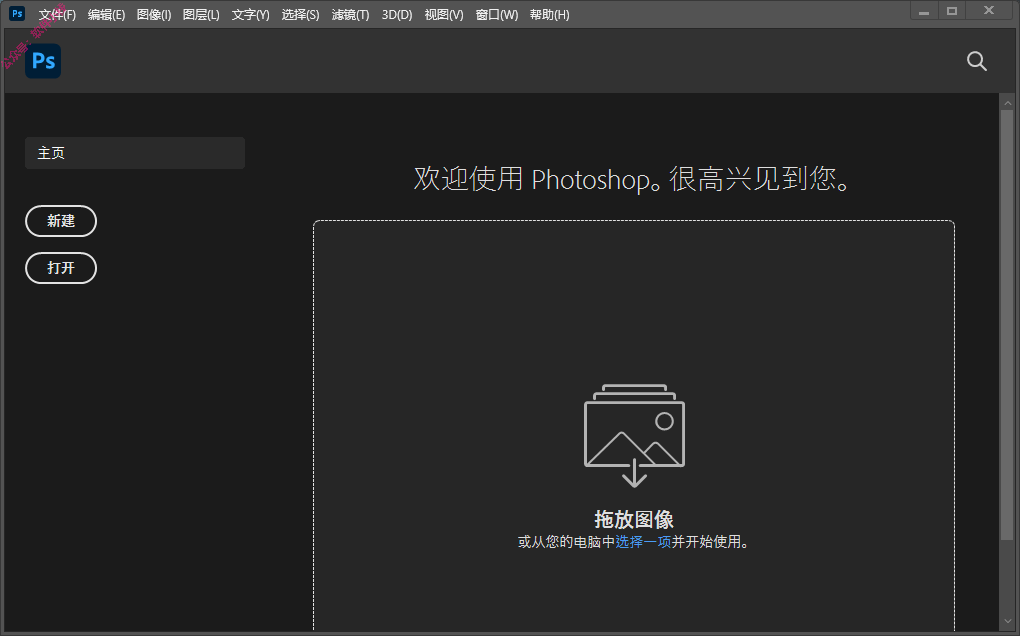
Task: Open the 图层(L) menu
Action: (201, 14)
